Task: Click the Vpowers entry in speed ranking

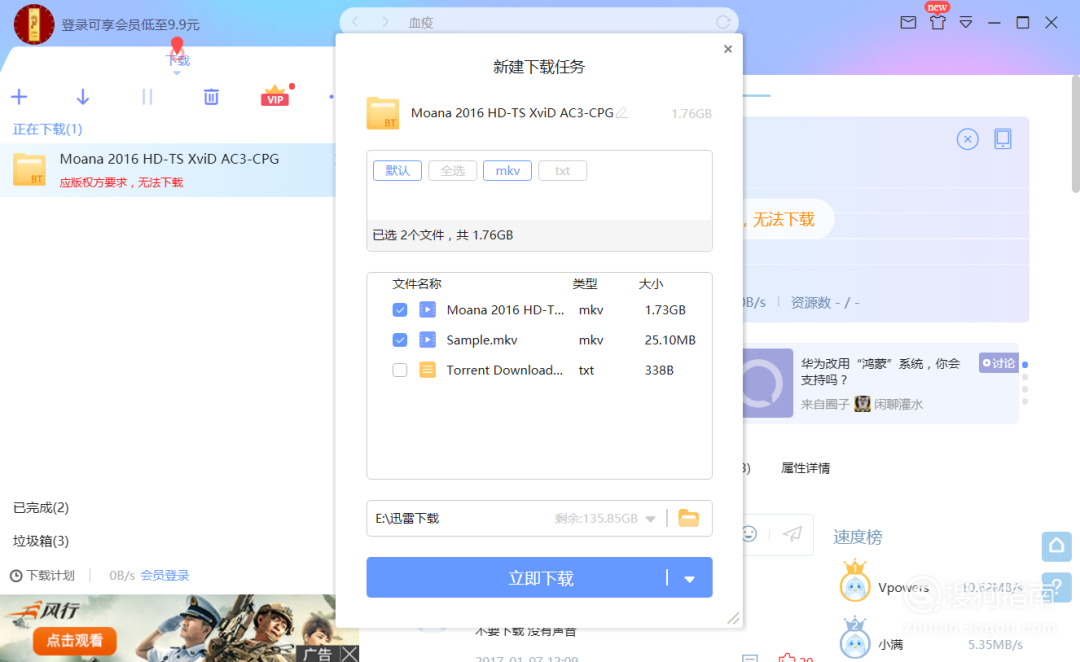Action: 931,588
